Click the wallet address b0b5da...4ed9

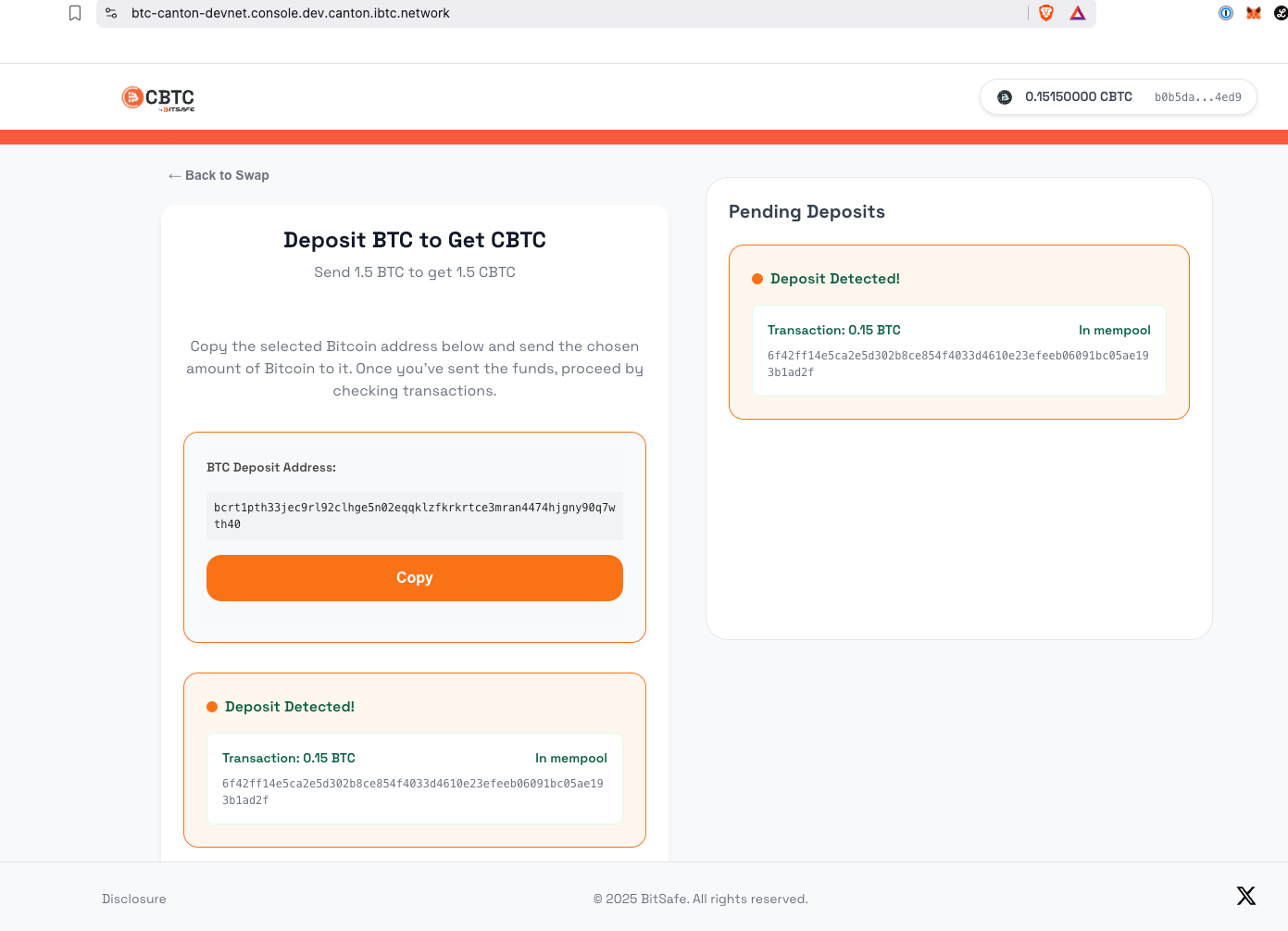tap(1197, 97)
